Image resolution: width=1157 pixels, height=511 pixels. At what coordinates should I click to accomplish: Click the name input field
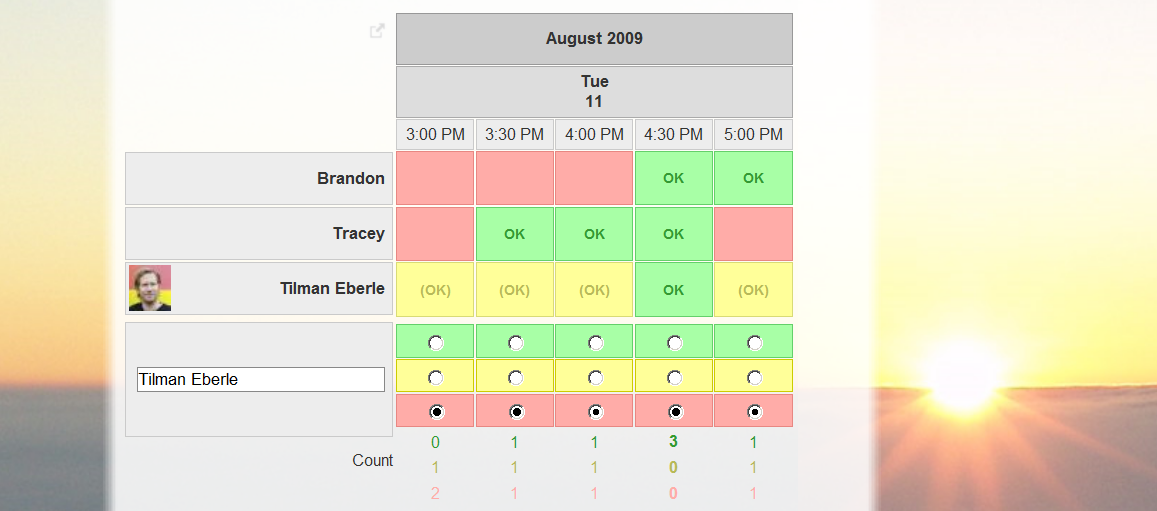(260, 379)
